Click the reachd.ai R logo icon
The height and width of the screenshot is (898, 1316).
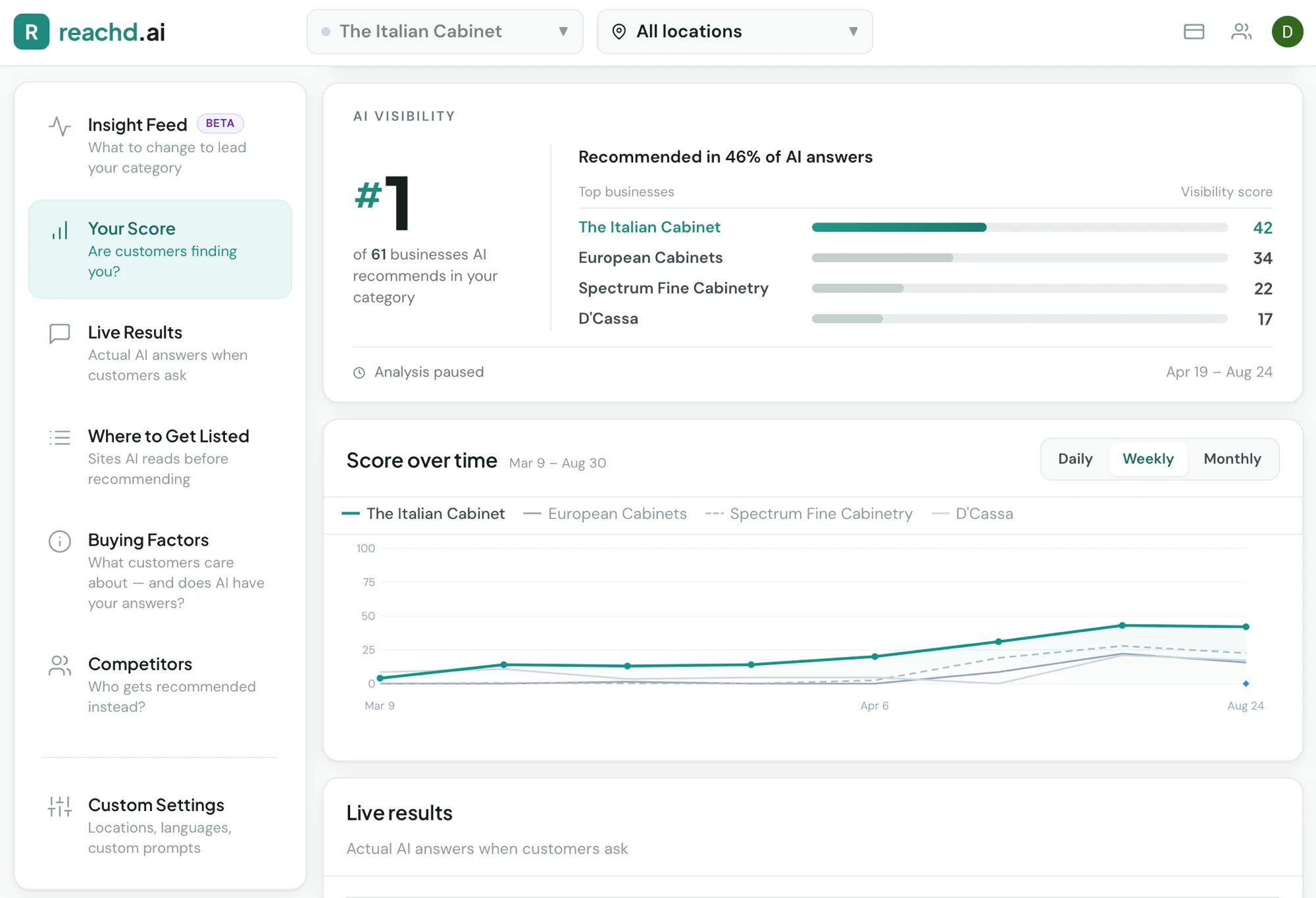click(x=31, y=32)
